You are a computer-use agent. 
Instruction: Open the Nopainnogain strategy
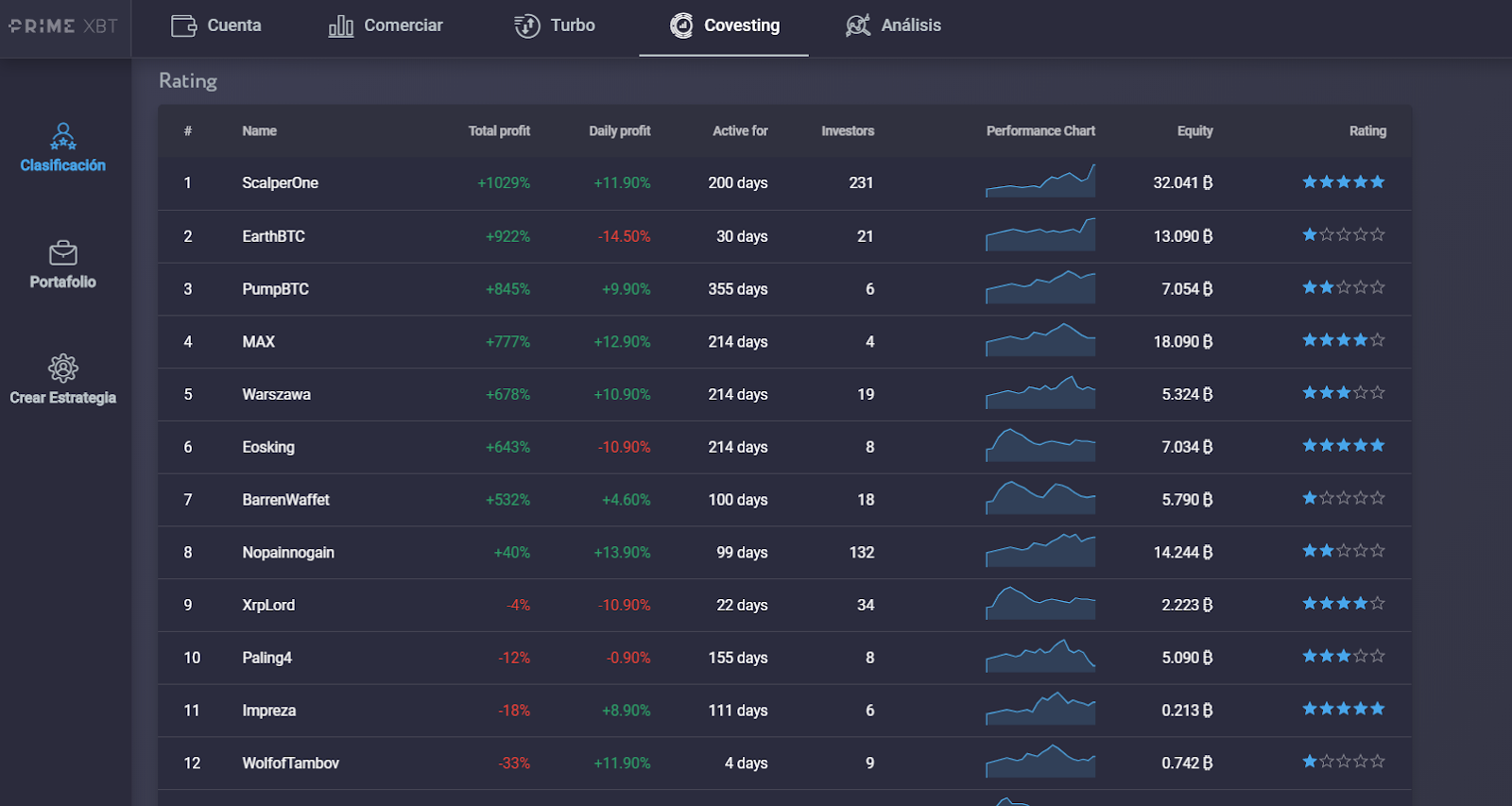pyautogui.click(x=288, y=553)
